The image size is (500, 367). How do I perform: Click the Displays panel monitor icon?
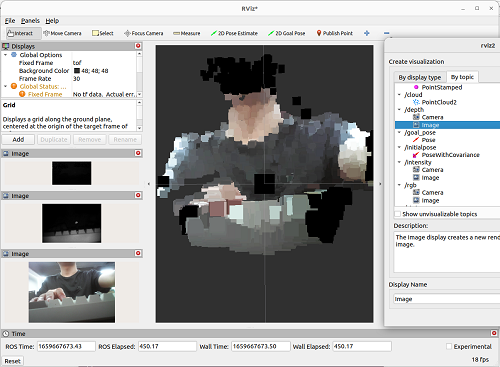click(6, 46)
